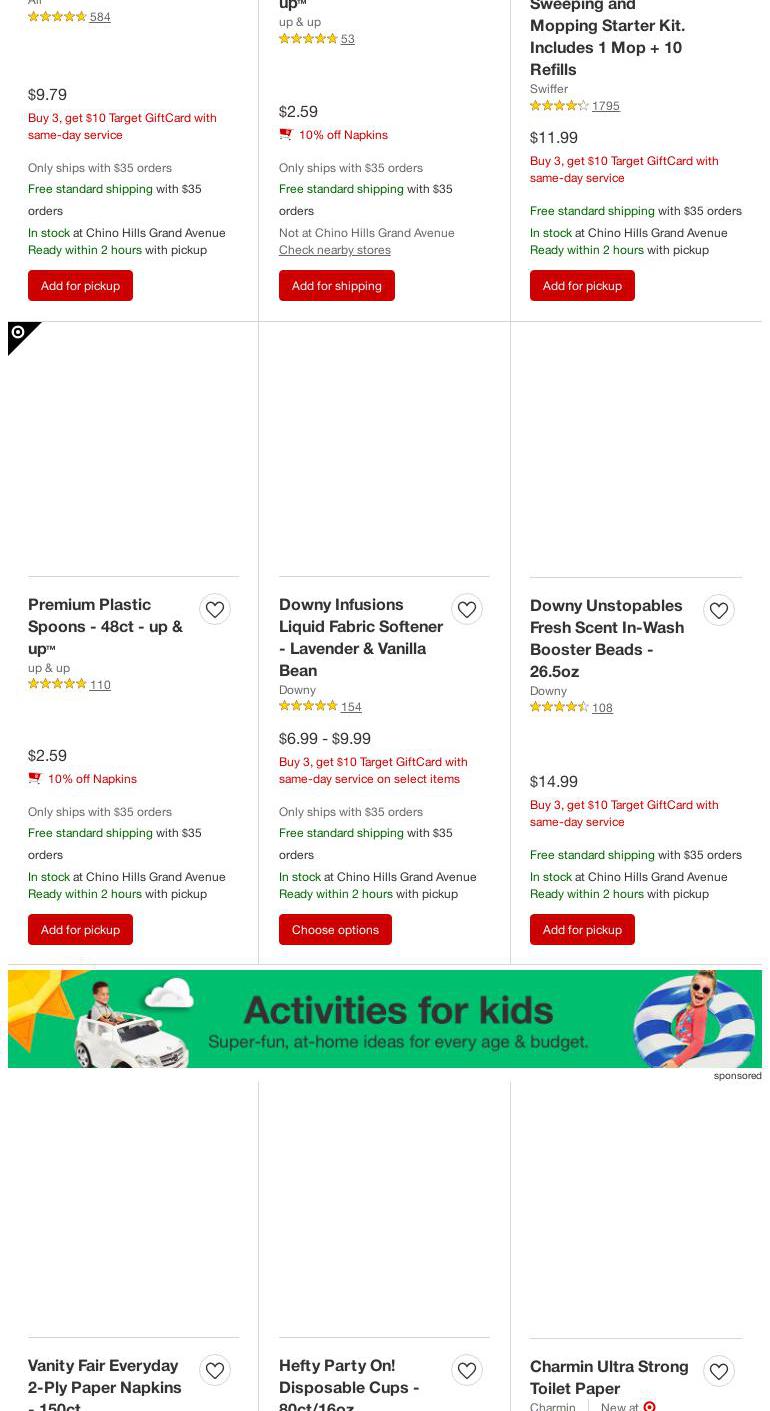Open Check nearby stores link
The width and height of the screenshot is (770, 1411).
point(334,250)
